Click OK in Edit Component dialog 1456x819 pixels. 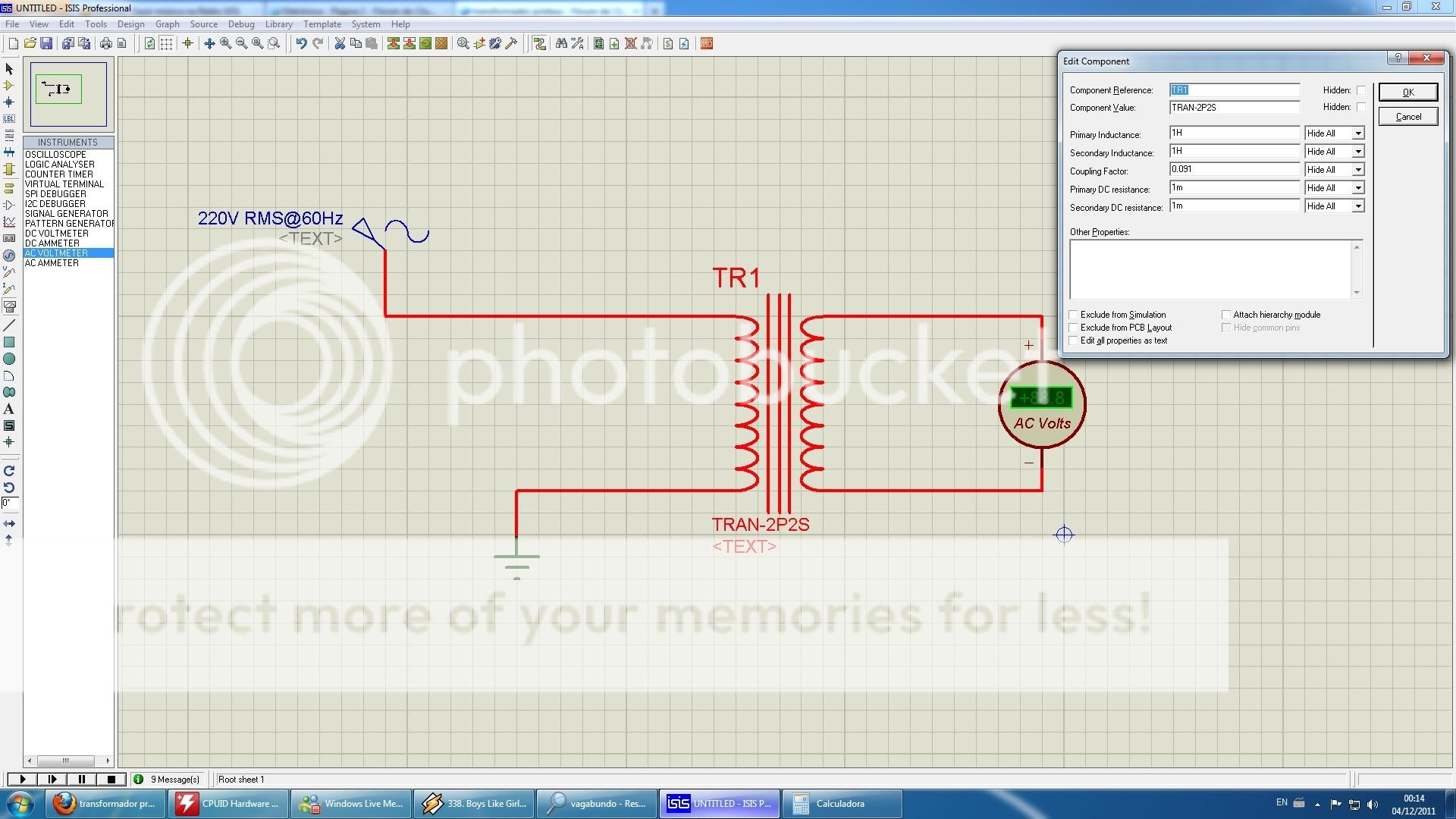coord(1407,92)
